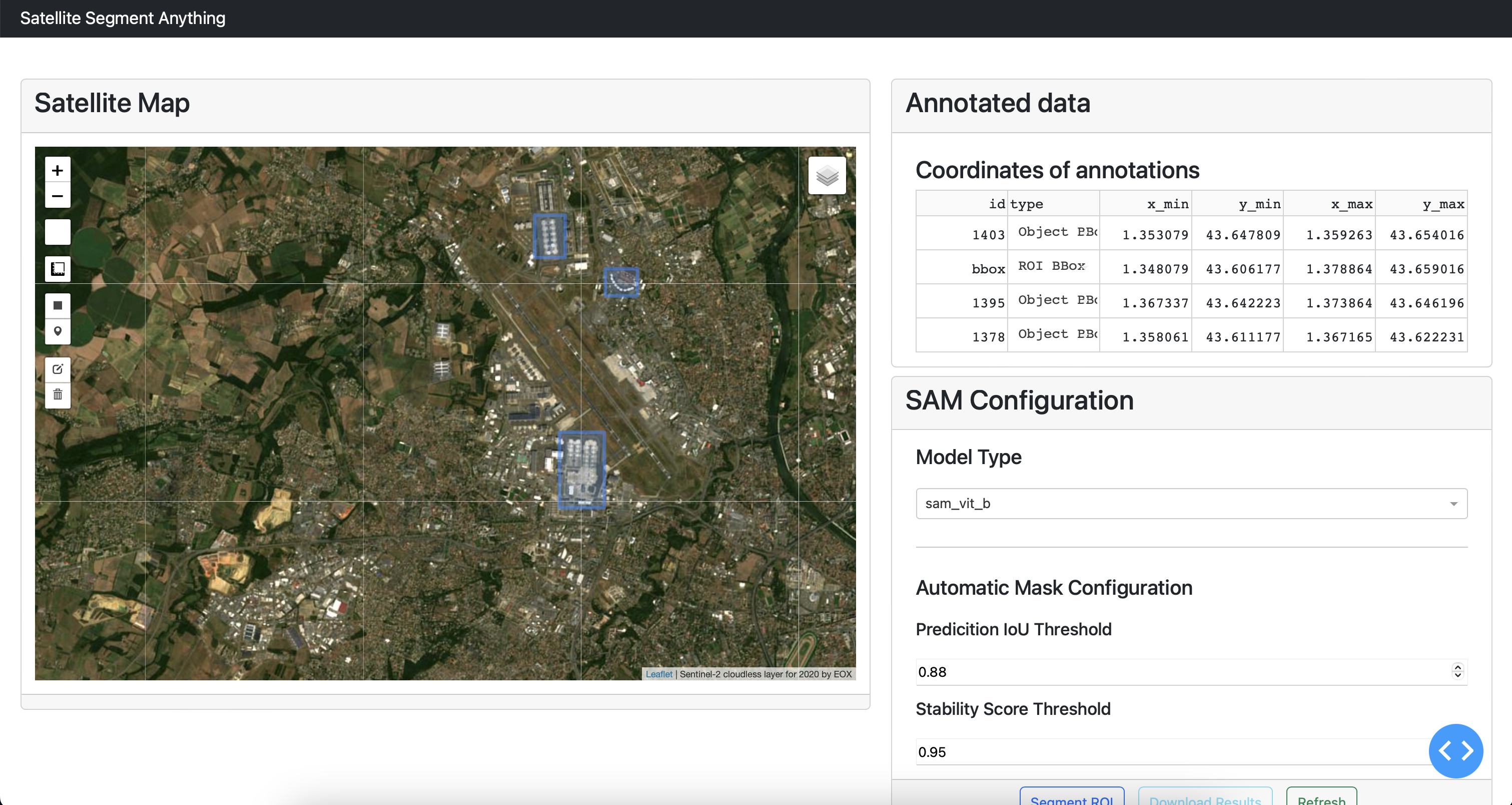Click the blue code chevrons floating button
Viewport: 1512px width, 805px height.
pos(1455,750)
